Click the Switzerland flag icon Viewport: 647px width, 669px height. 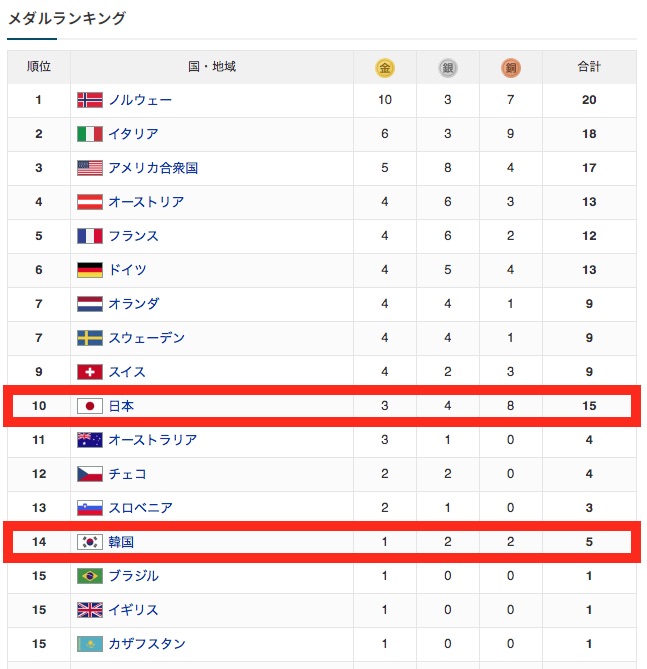(90, 372)
